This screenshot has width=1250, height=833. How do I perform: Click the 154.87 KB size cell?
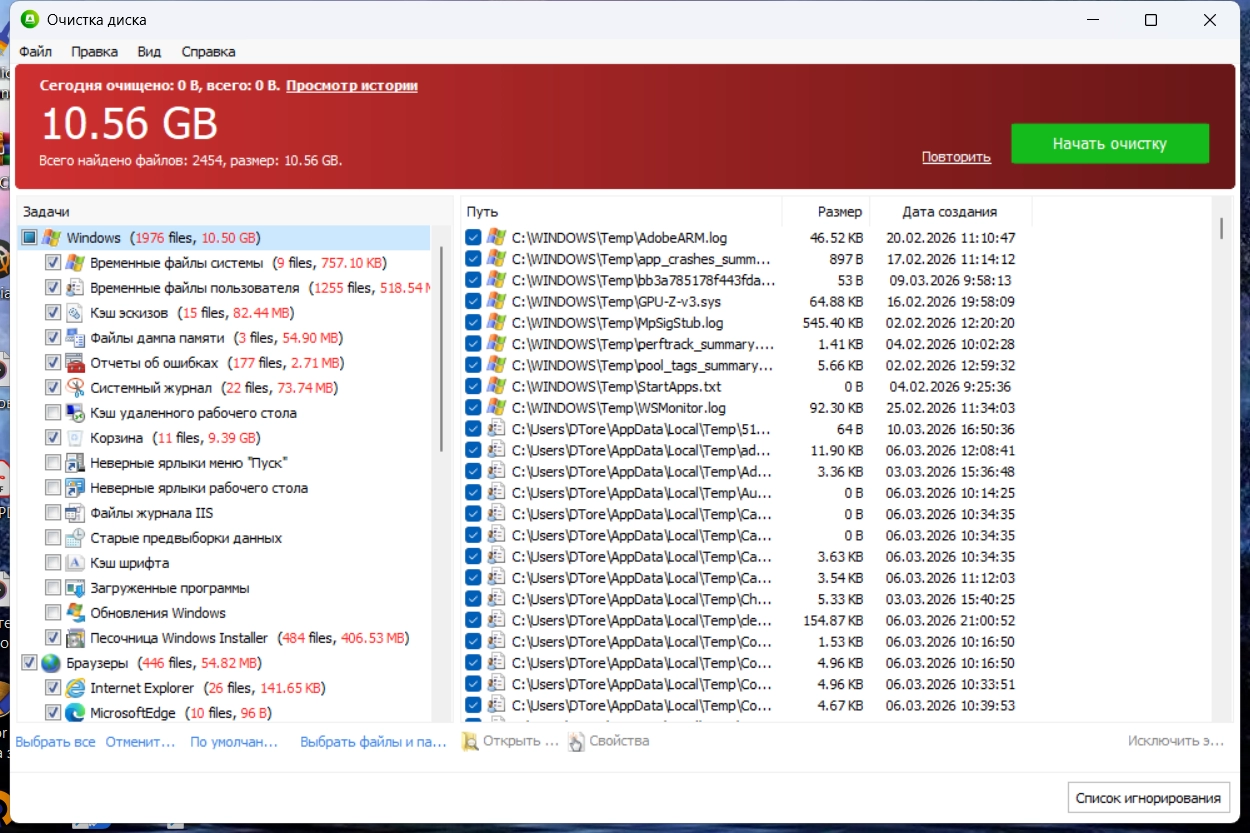(832, 620)
